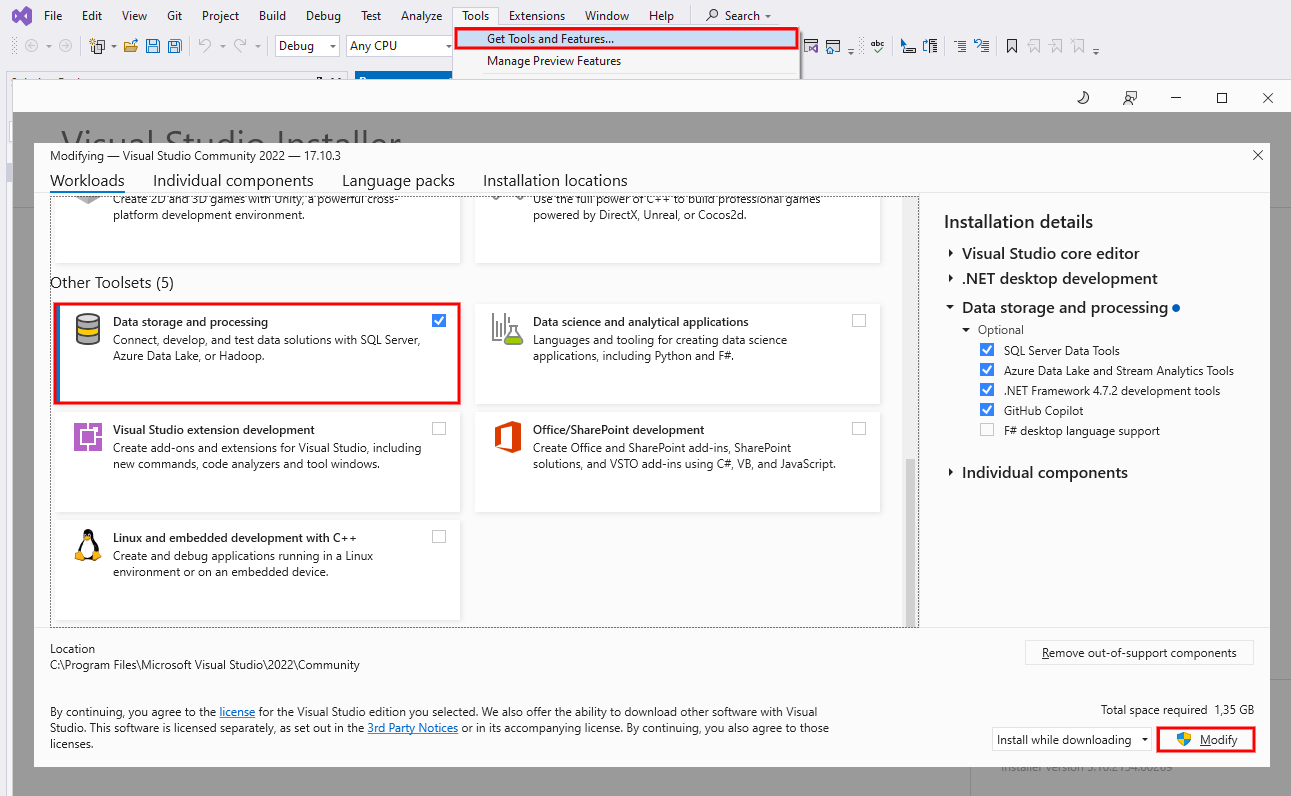
Task: Click the spell check abc icon
Action: pos(877,46)
